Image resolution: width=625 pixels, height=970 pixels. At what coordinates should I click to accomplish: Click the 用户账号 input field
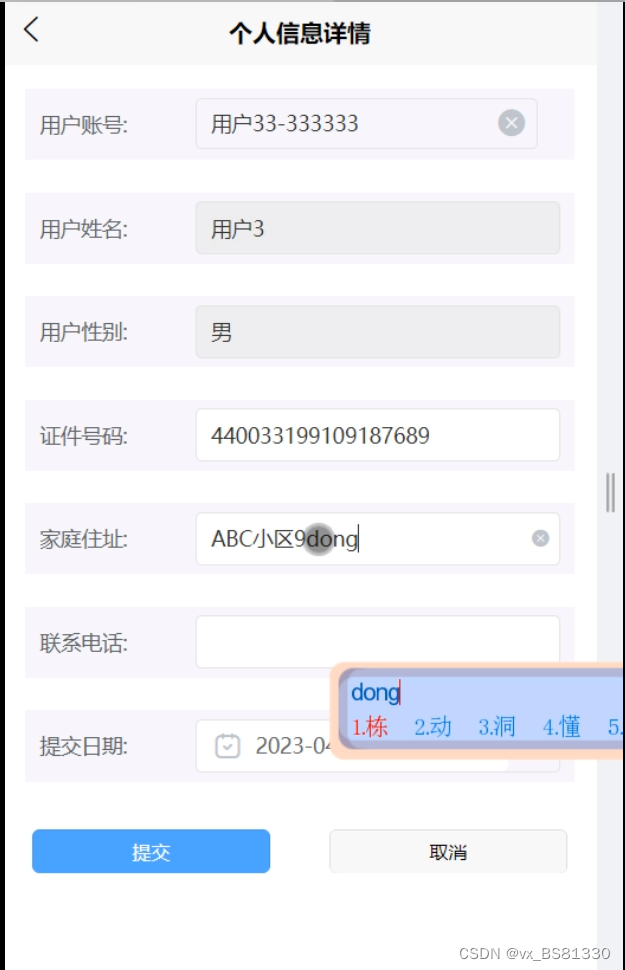[366, 123]
